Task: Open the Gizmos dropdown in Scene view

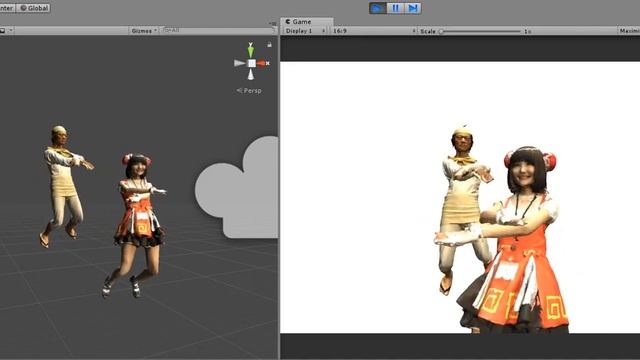Action: click(144, 31)
